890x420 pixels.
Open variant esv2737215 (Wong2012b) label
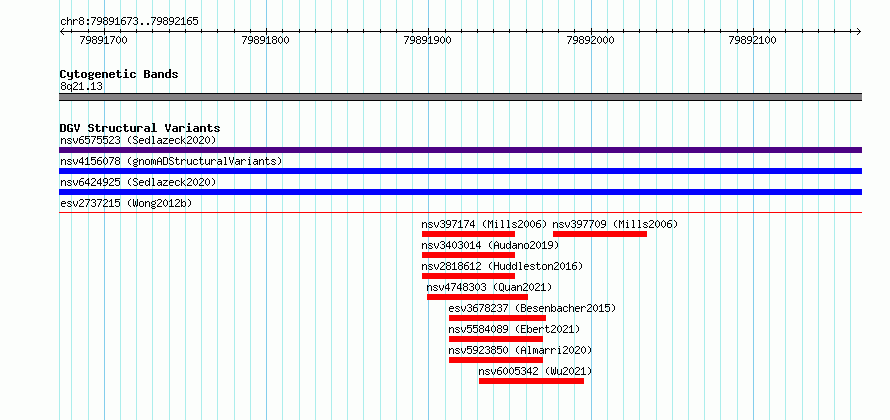[x=124, y=203]
